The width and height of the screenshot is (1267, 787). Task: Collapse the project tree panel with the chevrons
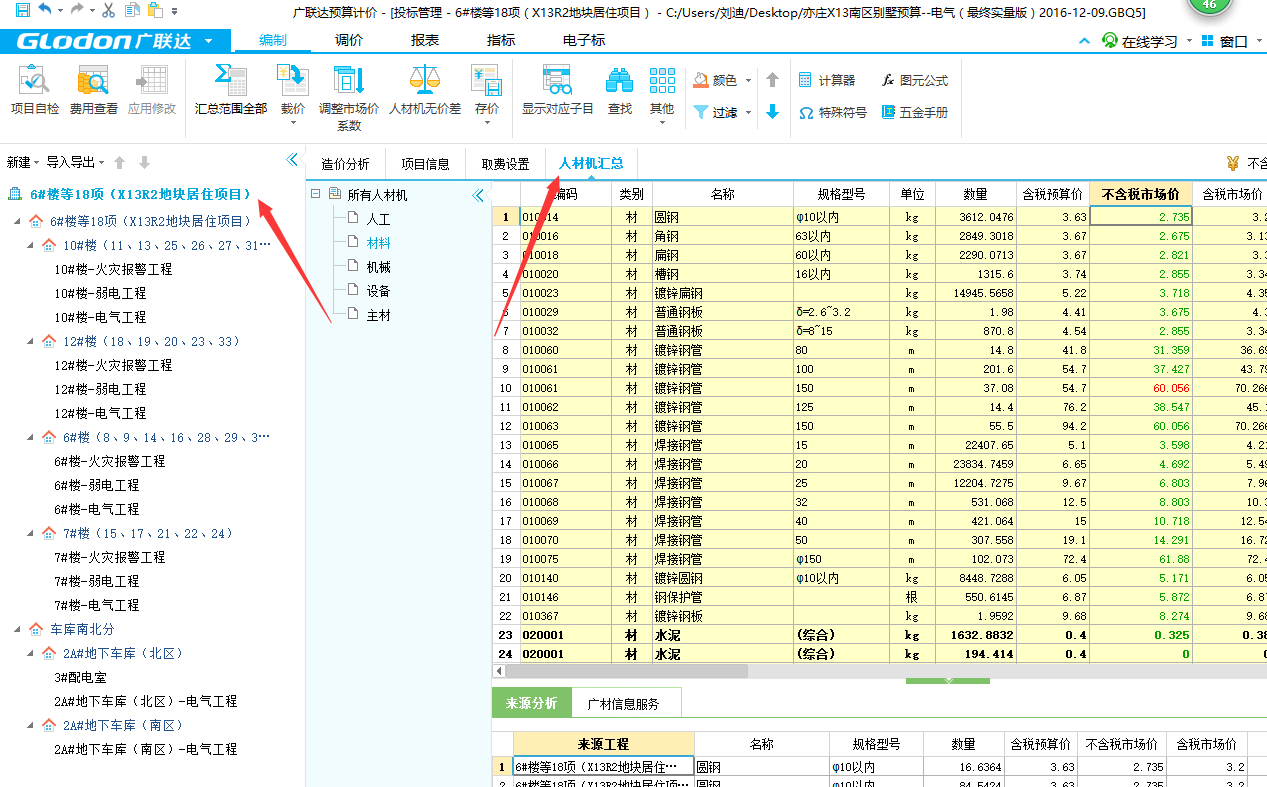point(292,160)
